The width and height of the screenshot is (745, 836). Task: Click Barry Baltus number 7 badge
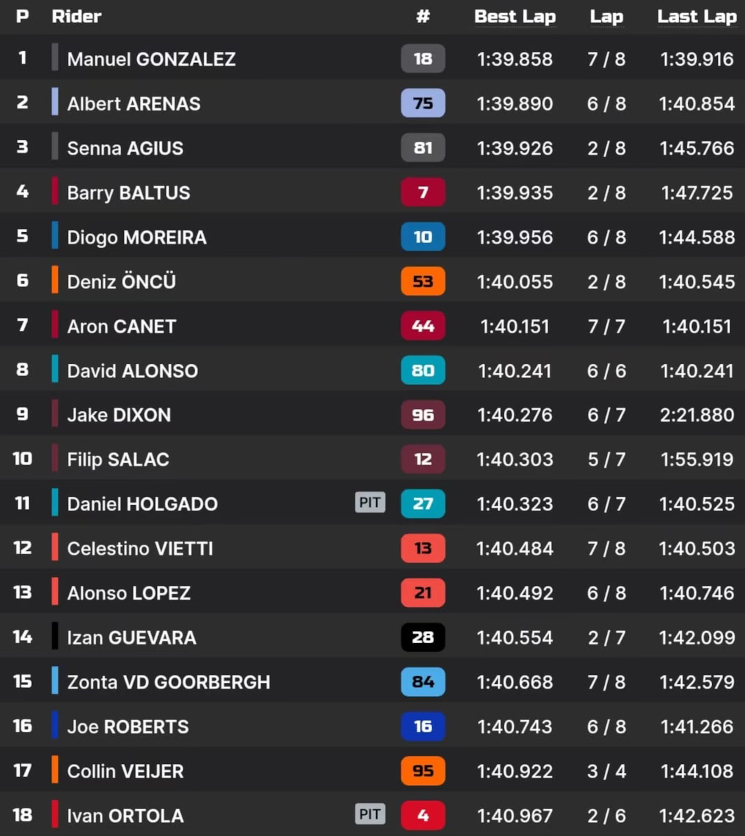423,192
